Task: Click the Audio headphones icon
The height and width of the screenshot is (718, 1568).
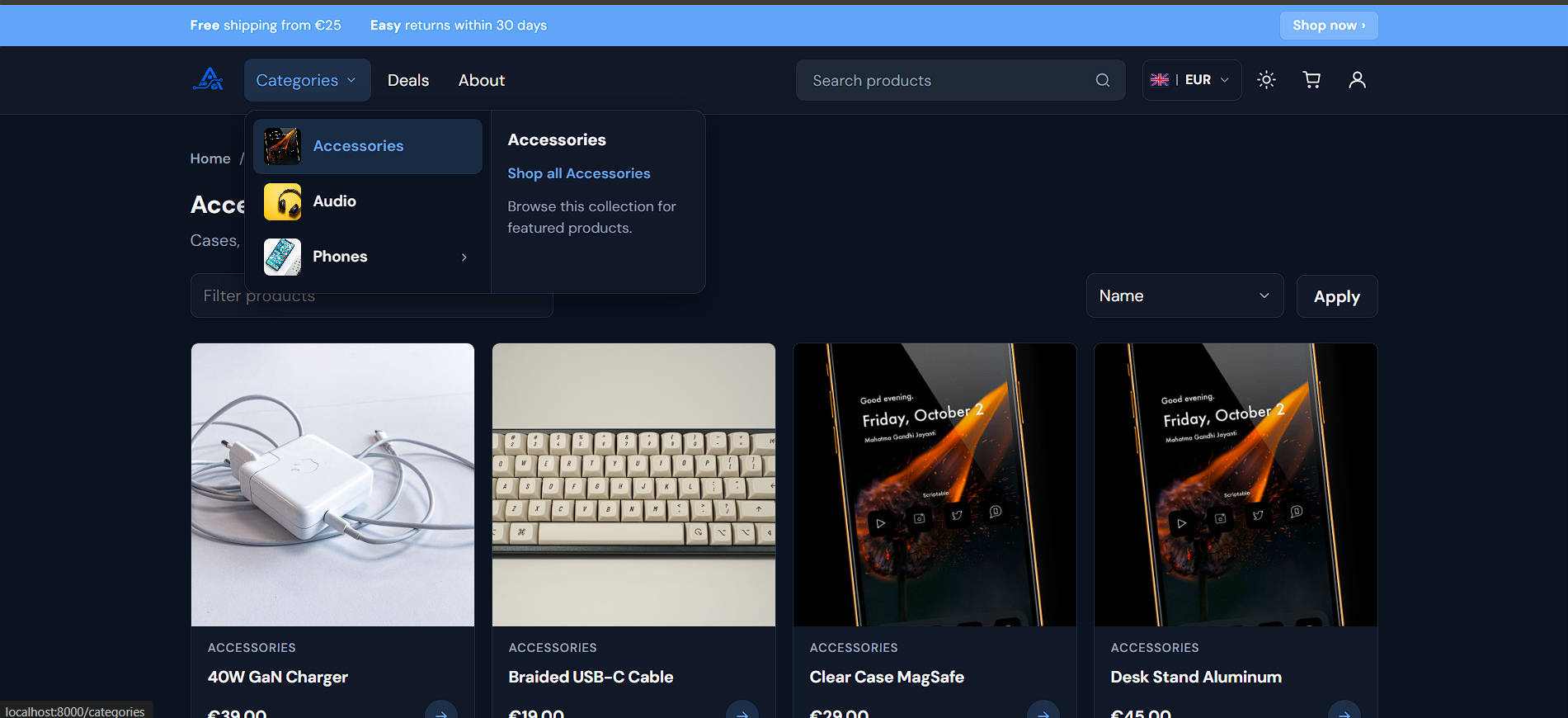Action: [282, 201]
